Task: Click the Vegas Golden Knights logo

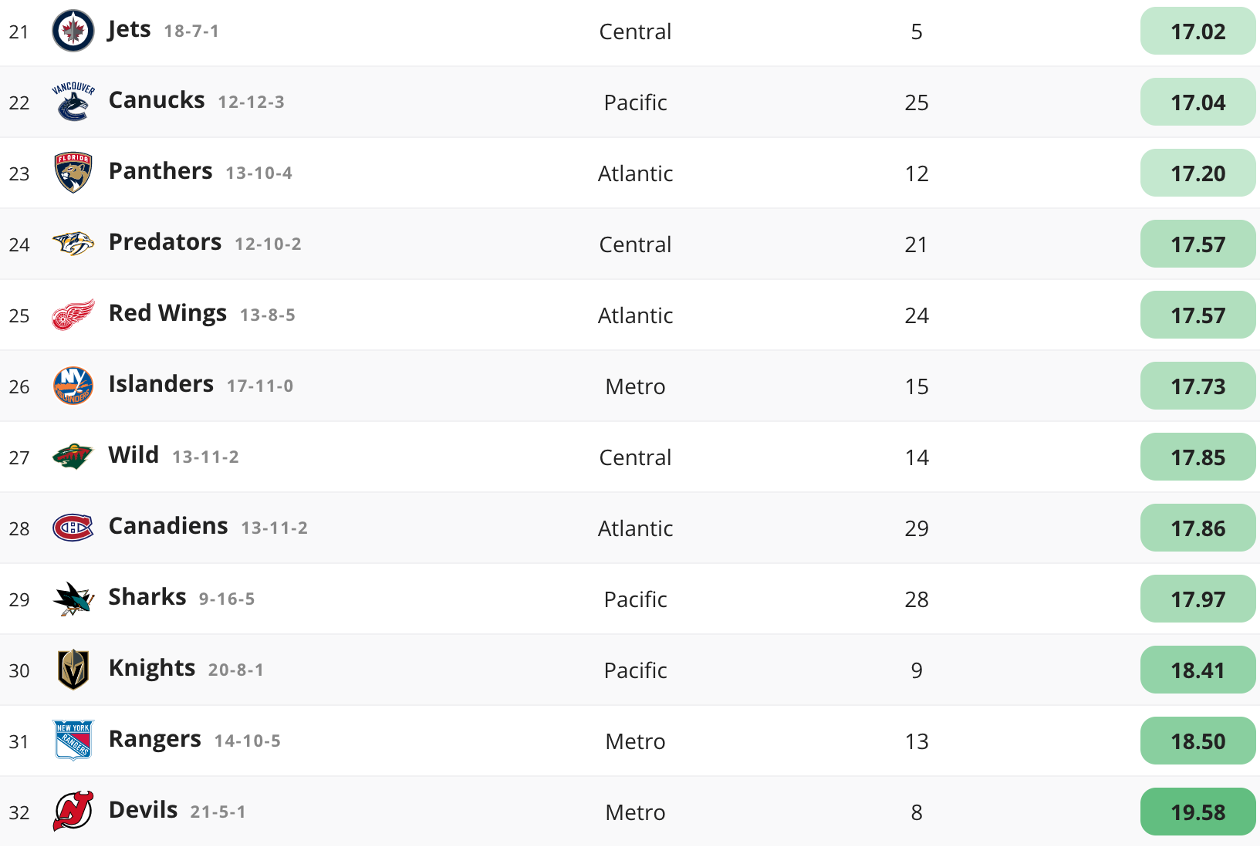Action: pos(73,670)
